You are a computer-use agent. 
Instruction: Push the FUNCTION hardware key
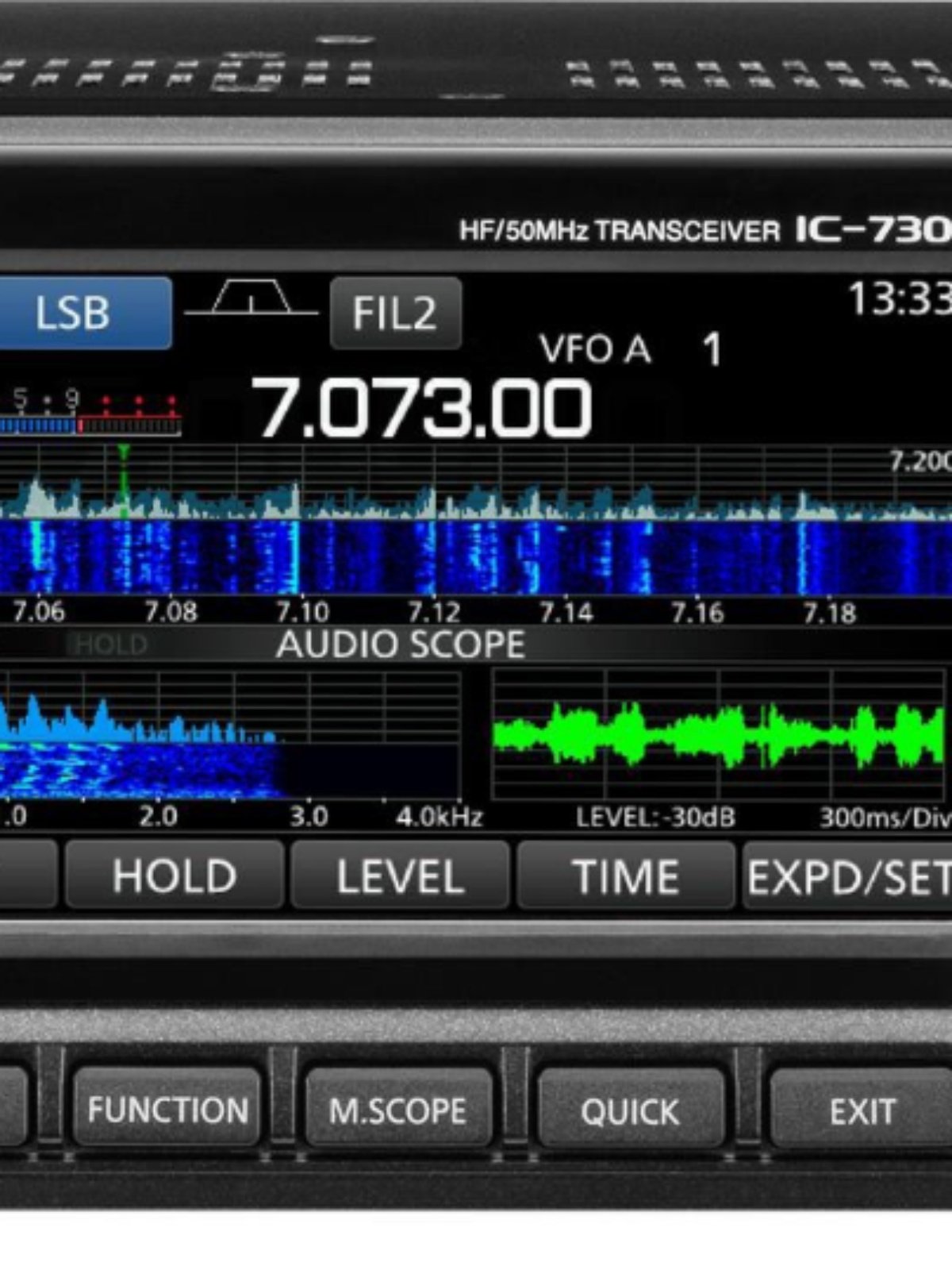[167, 1108]
